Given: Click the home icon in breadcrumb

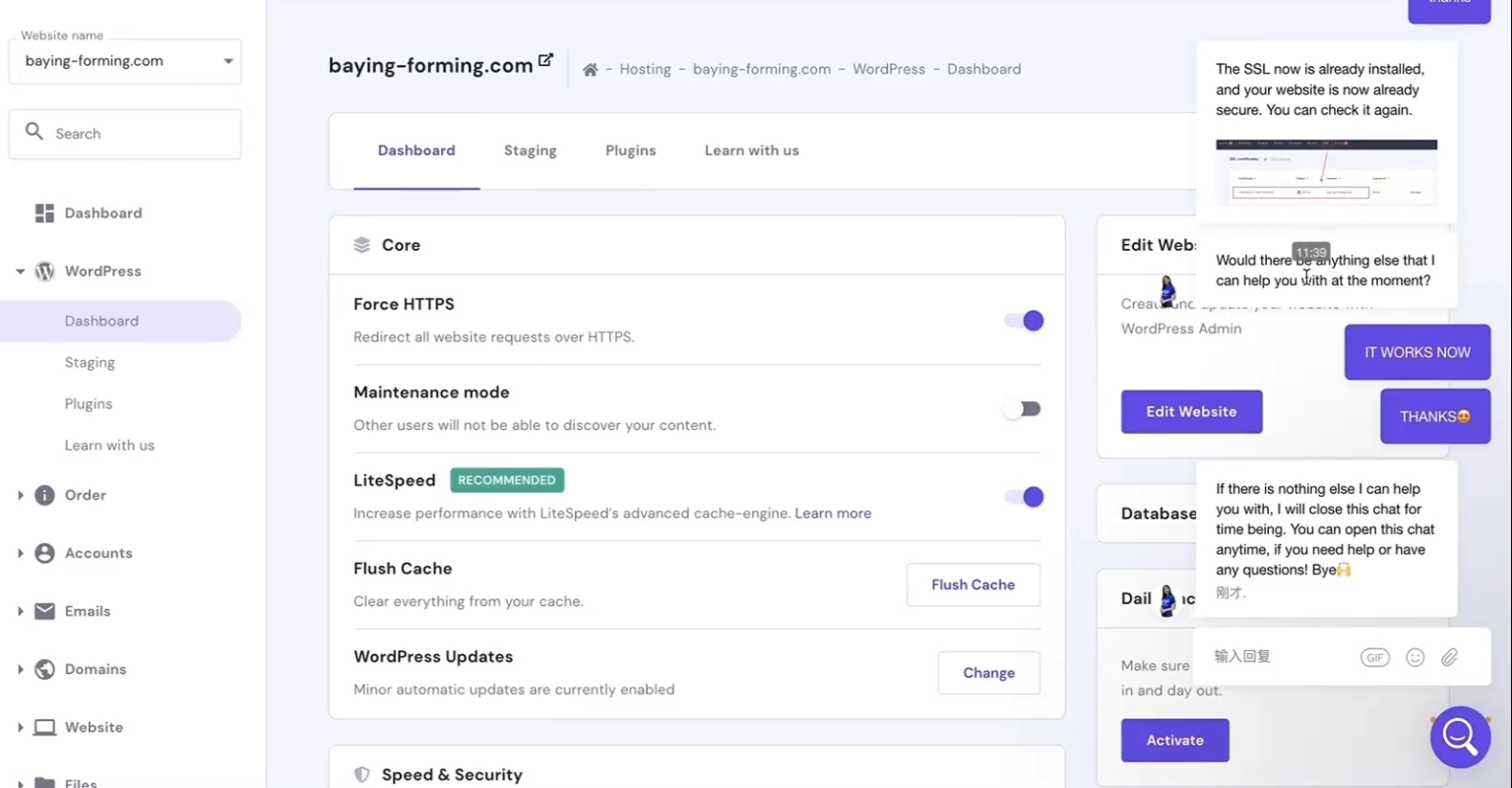Looking at the screenshot, I should (x=590, y=70).
